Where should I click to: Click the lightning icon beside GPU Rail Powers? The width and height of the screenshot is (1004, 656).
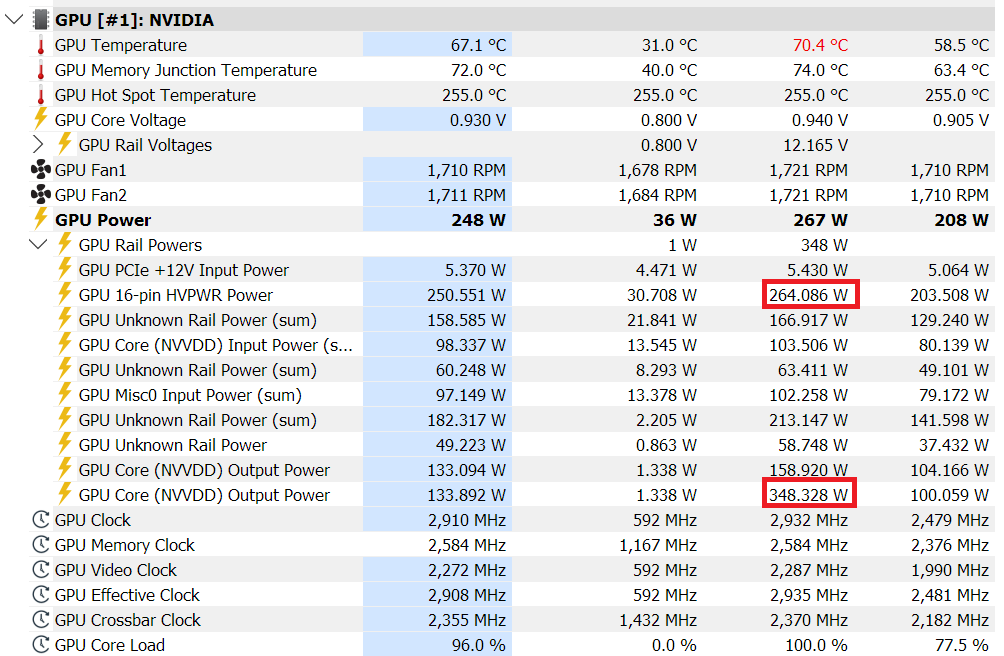pyautogui.click(x=64, y=243)
